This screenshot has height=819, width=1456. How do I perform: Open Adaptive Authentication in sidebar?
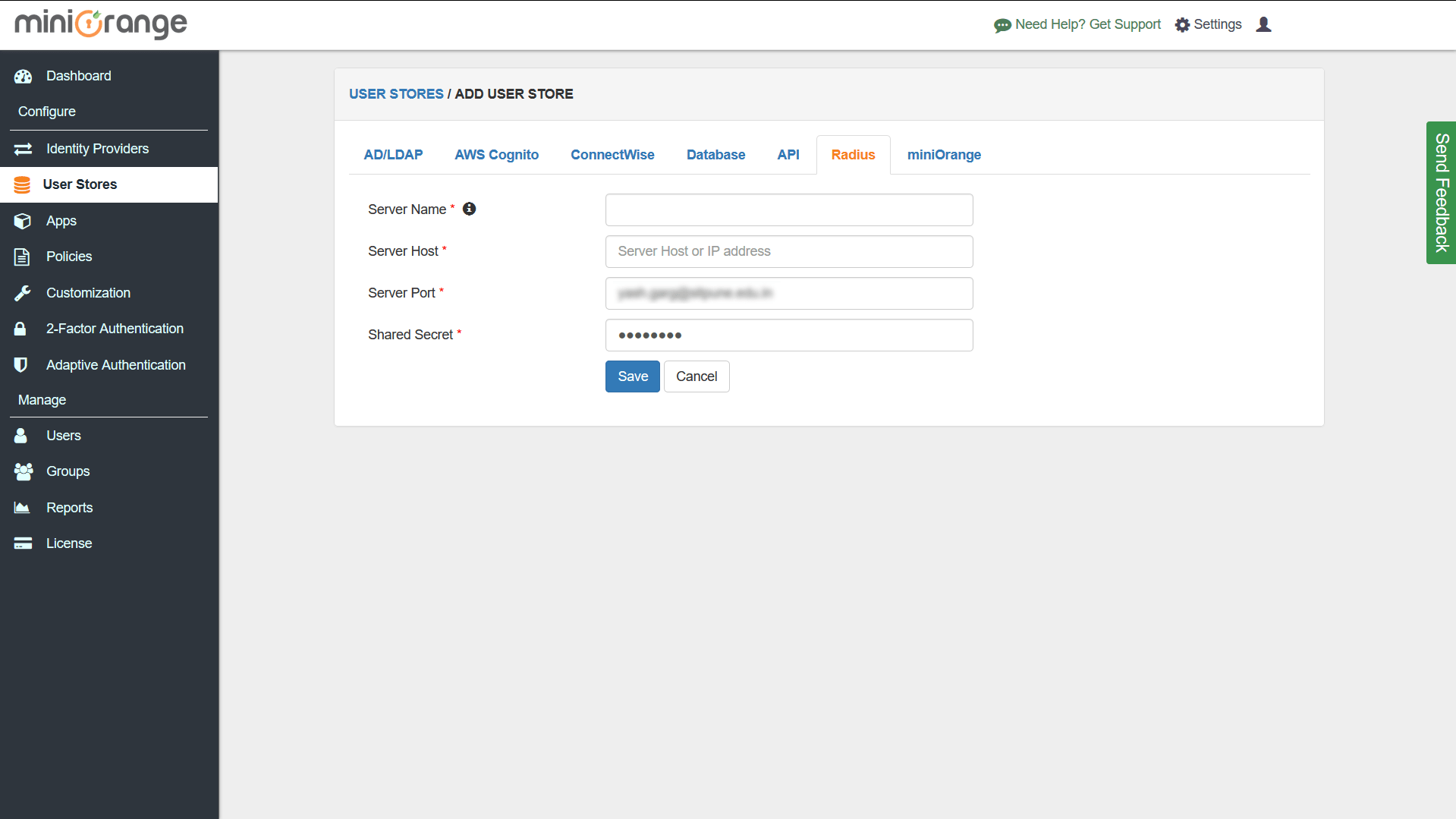(x=109, y=365)
